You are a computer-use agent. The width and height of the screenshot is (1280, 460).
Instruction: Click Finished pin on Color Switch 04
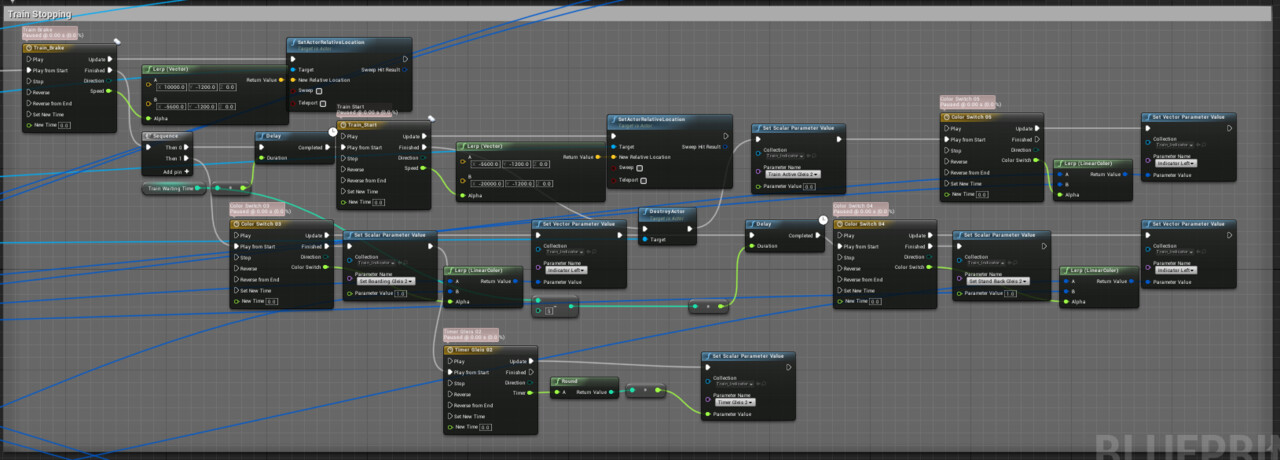click(x=930, y=246)
